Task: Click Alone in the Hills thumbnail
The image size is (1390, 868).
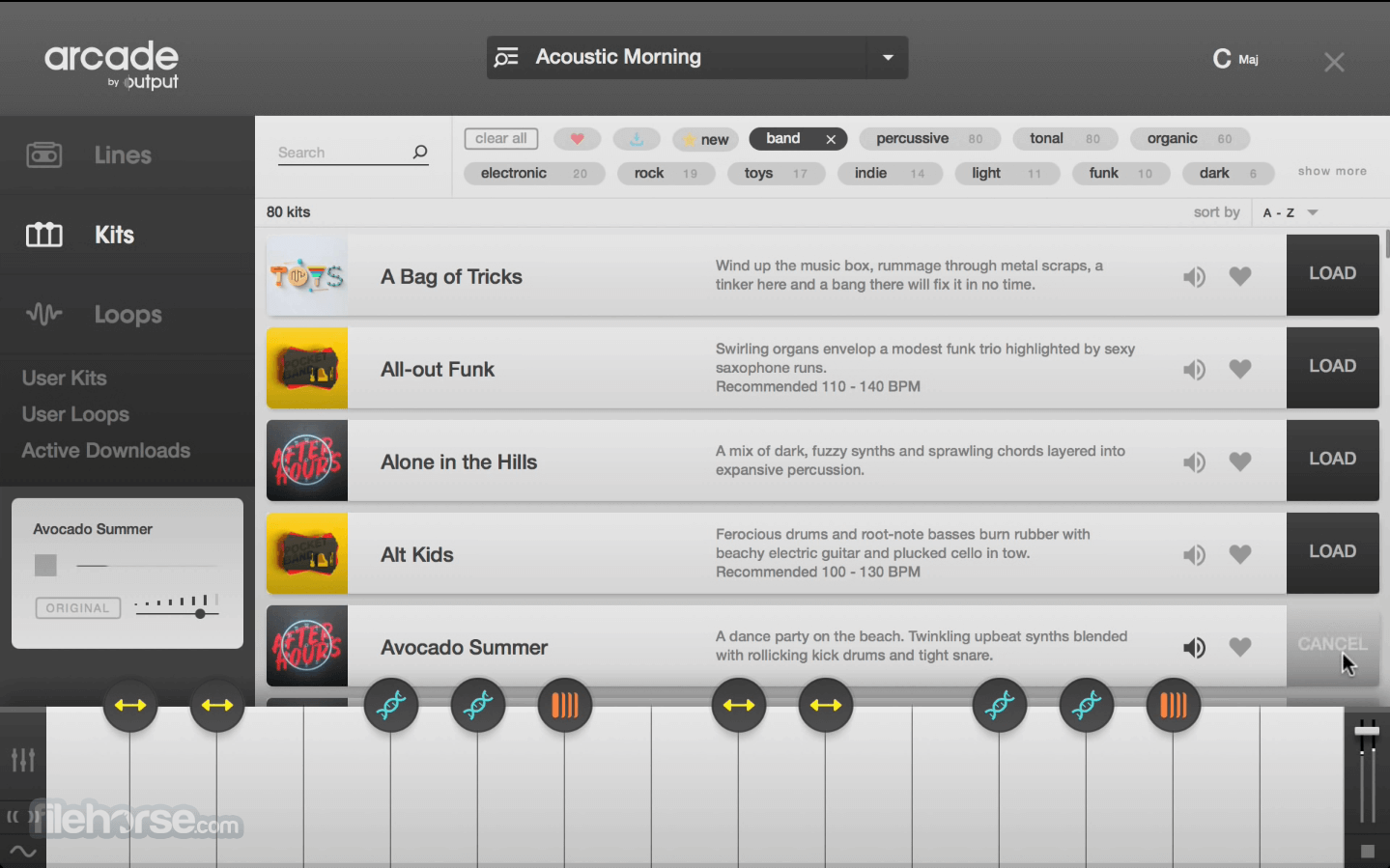Action: click(307, 461)
